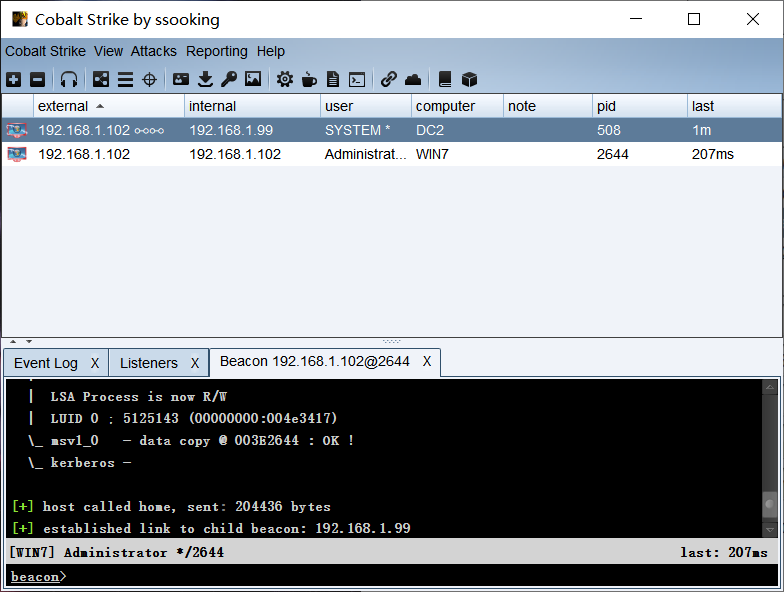Click the DC2 session beacon icon

(x=16, y=130)
